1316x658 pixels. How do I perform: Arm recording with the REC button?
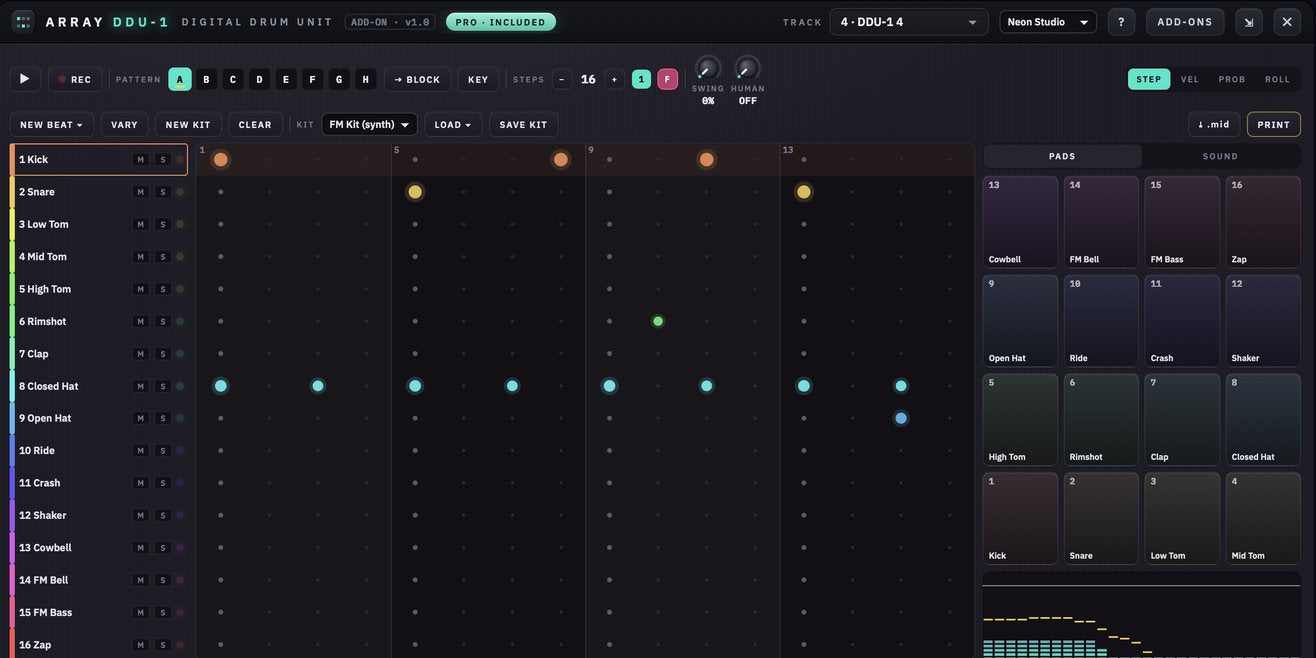(x=75, y=79)
